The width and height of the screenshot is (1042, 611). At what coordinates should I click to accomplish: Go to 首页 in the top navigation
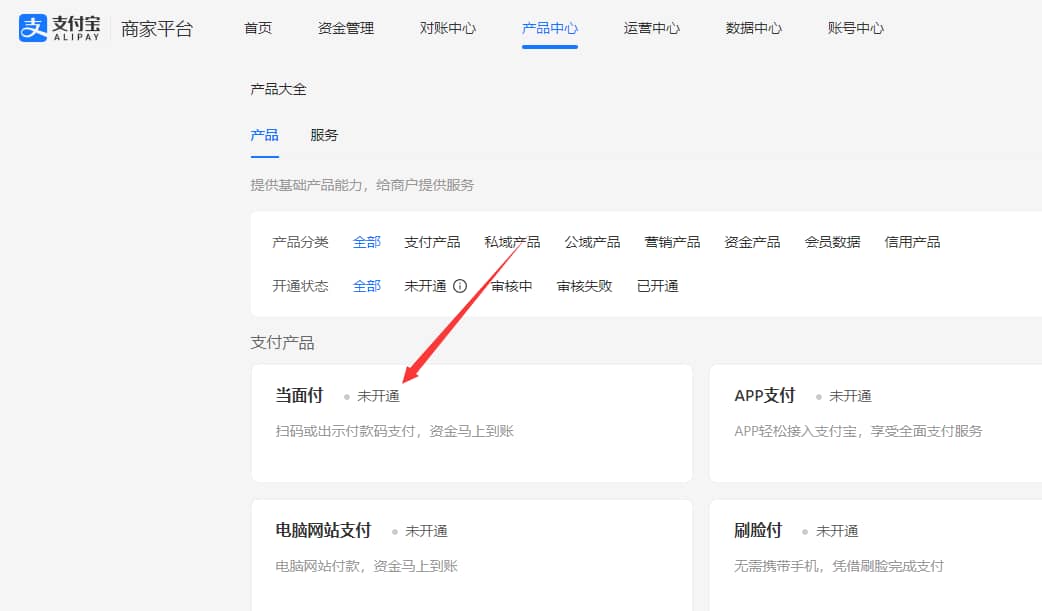point(257,28)
